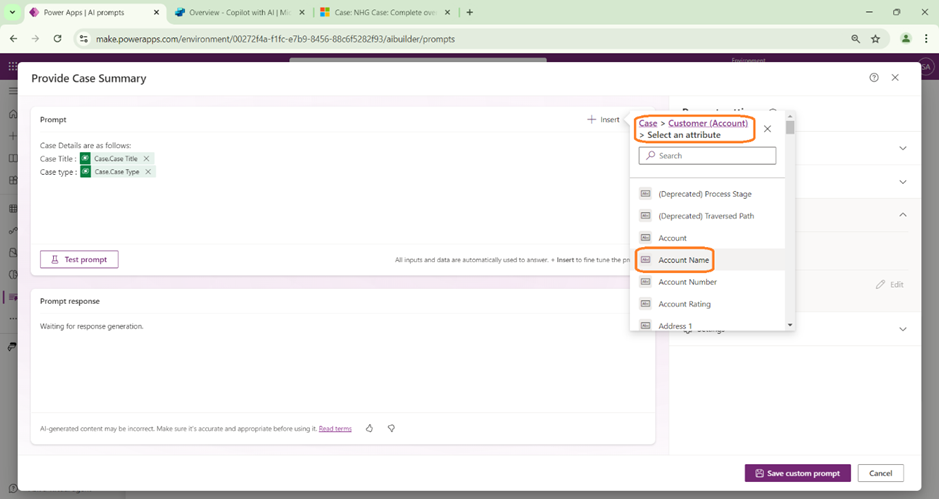The image size is (939, 499).
Task: Cancel the prompt editing dialog
Action: point(880,473)
